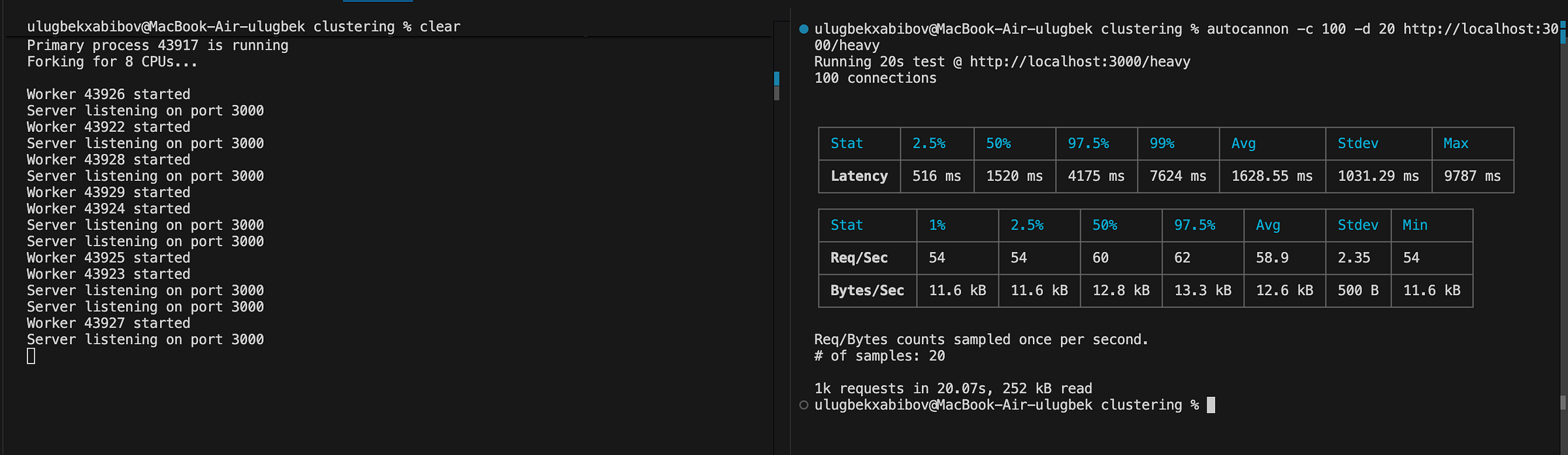This screenshot has width=1568, height=455.
Task: Click the '1628.55 ms' average latency cell
Action: pyautogui.click(x=1272, y=176)
